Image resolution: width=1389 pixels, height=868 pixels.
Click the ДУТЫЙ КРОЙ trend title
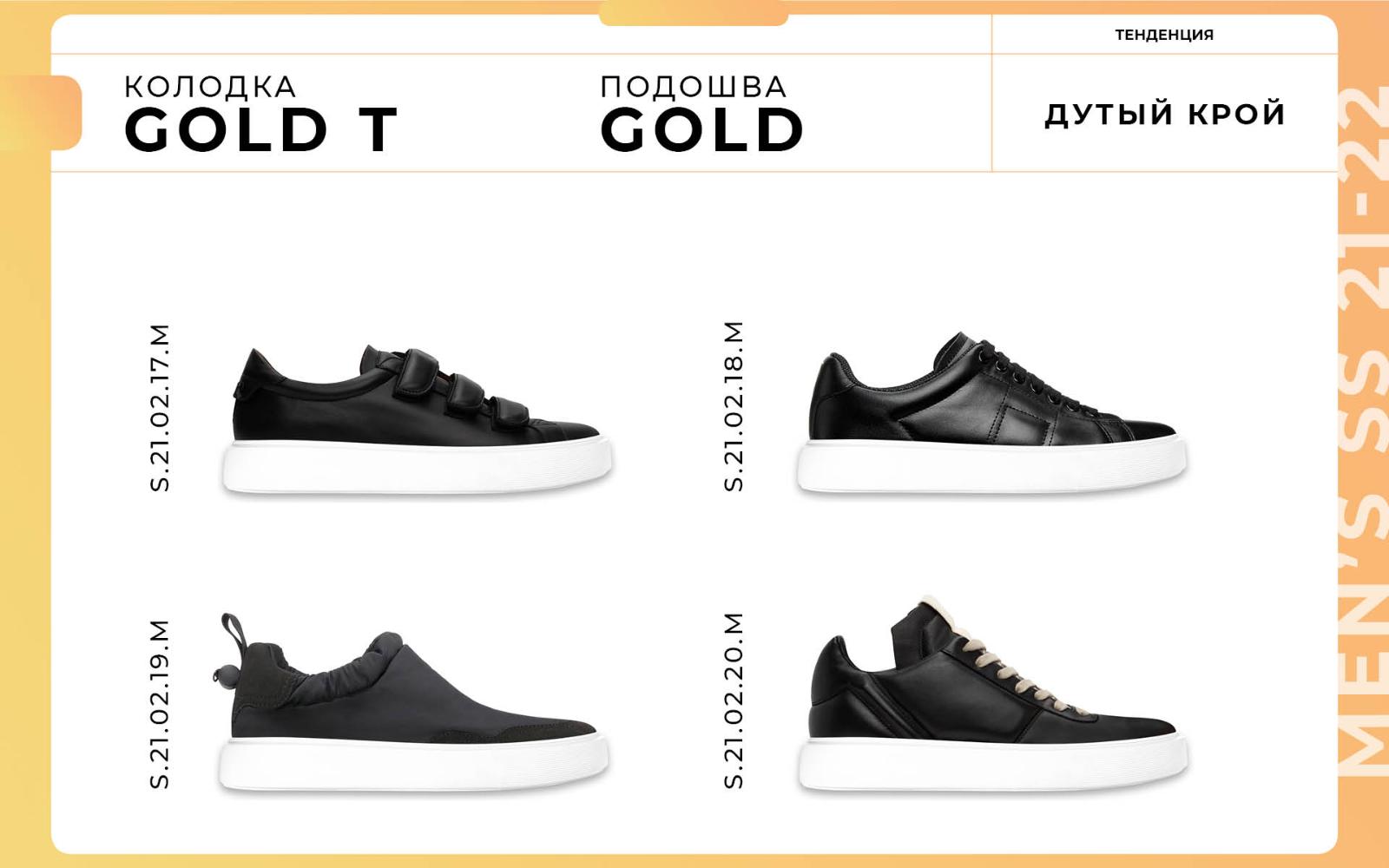1165,115
